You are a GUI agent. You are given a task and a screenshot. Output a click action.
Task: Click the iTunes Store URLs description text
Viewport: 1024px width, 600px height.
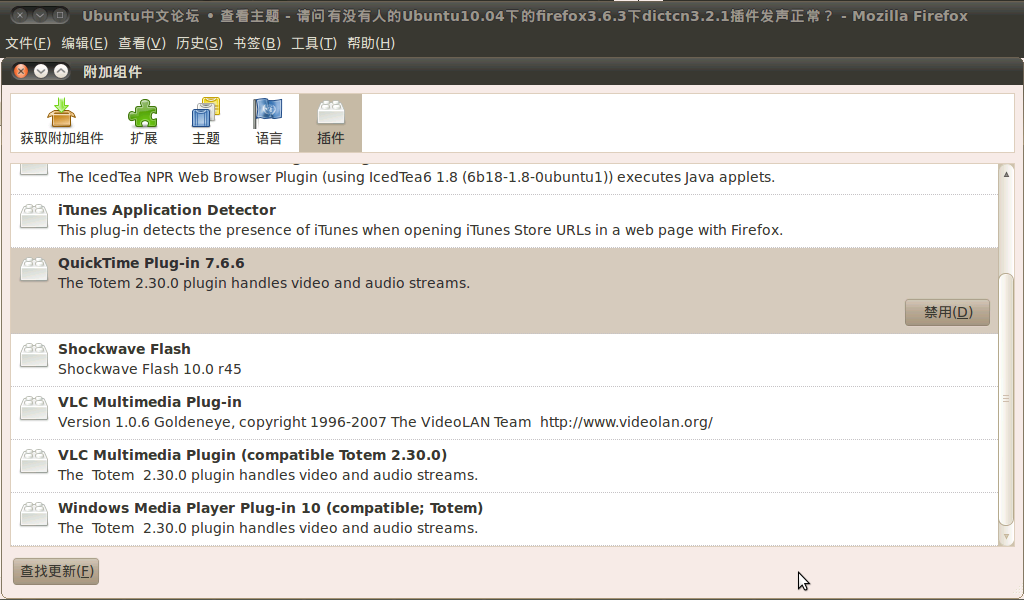(420, 230)
